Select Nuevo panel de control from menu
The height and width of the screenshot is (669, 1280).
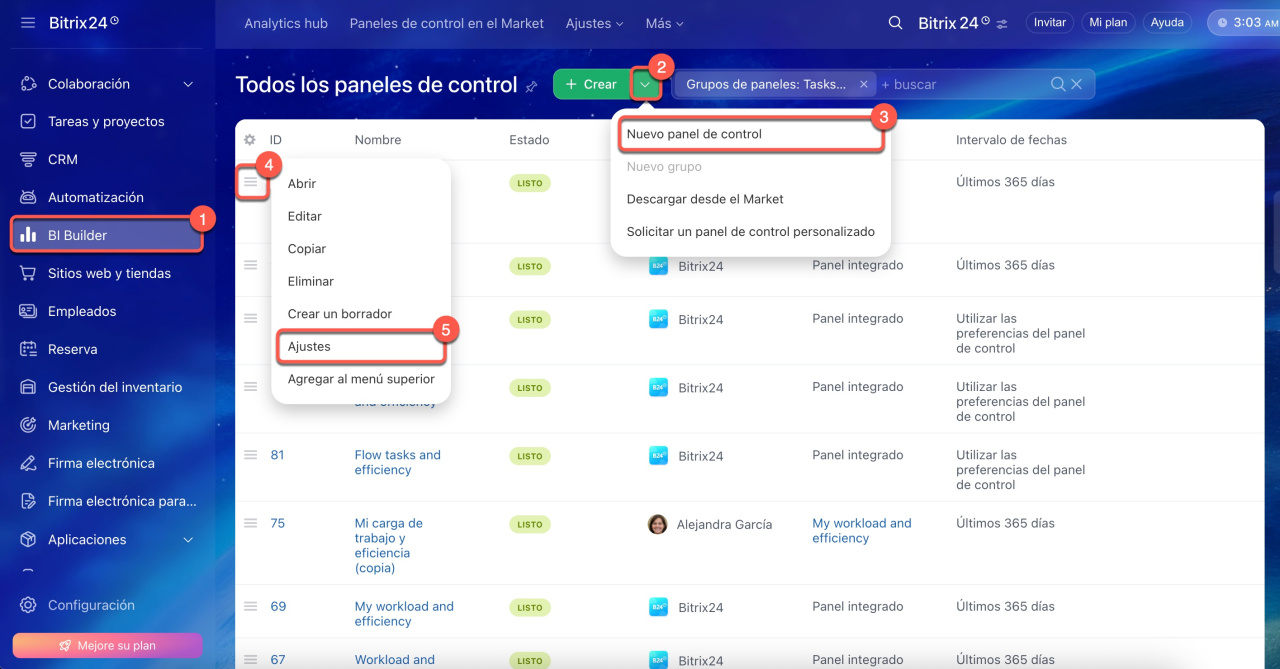click(694, 134)
